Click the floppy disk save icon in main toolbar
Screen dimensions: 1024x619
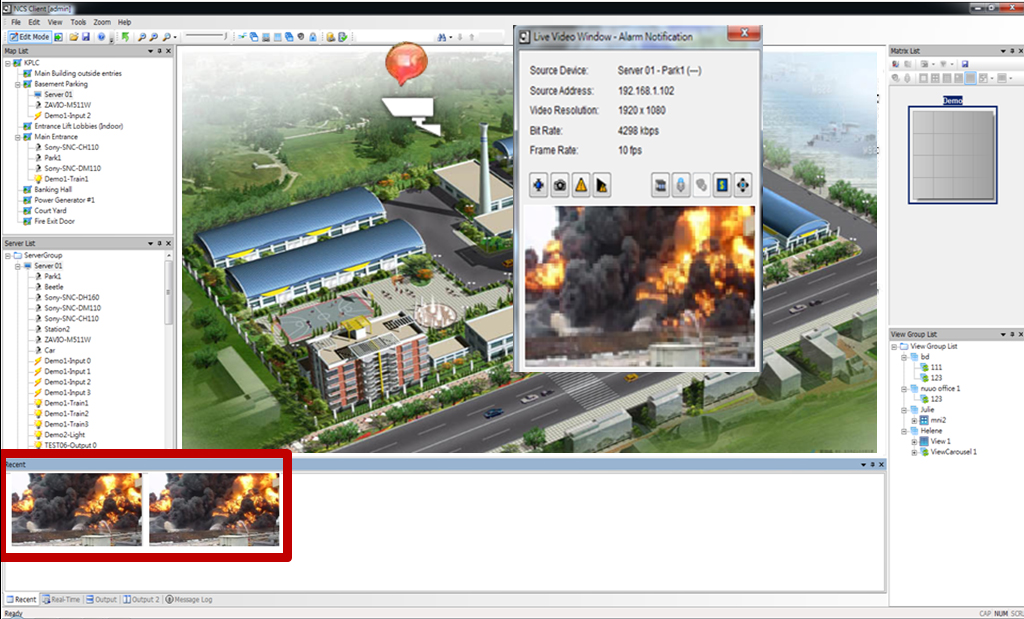coord(86,37)
